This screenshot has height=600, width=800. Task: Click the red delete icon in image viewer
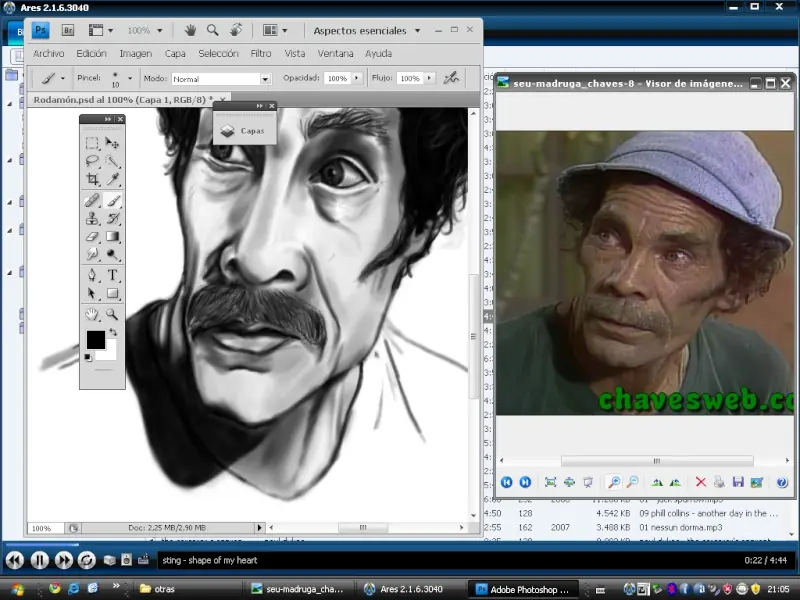(700, 482)
